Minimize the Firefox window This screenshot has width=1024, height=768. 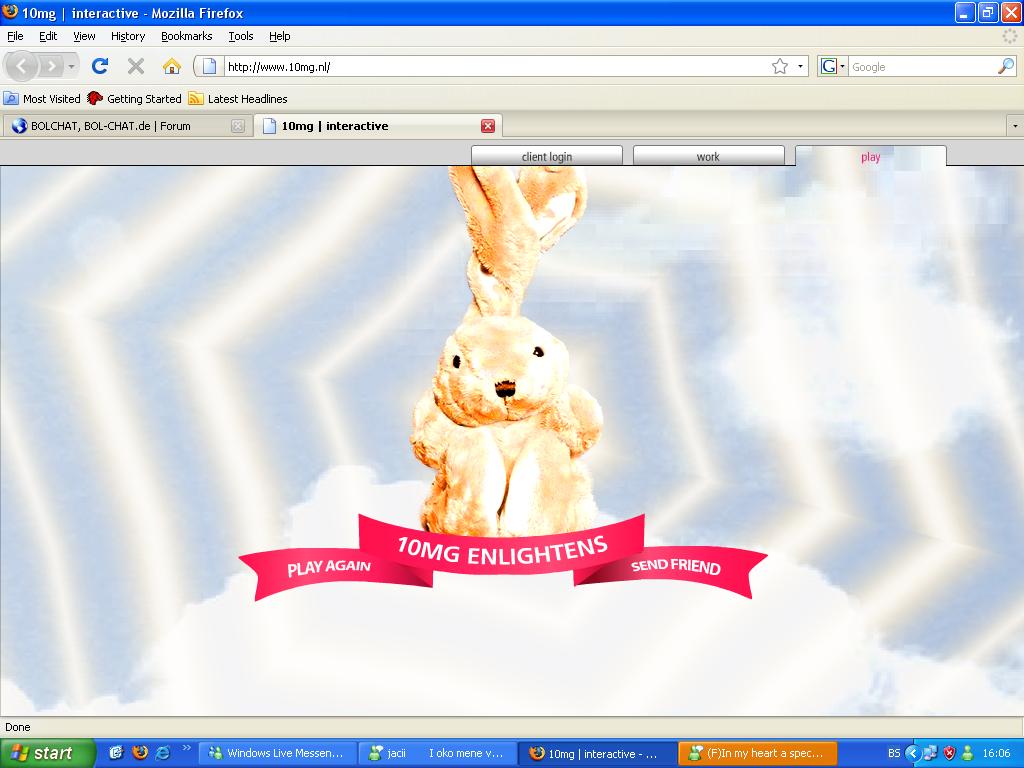pyautogui.click(x=965, y=12)
